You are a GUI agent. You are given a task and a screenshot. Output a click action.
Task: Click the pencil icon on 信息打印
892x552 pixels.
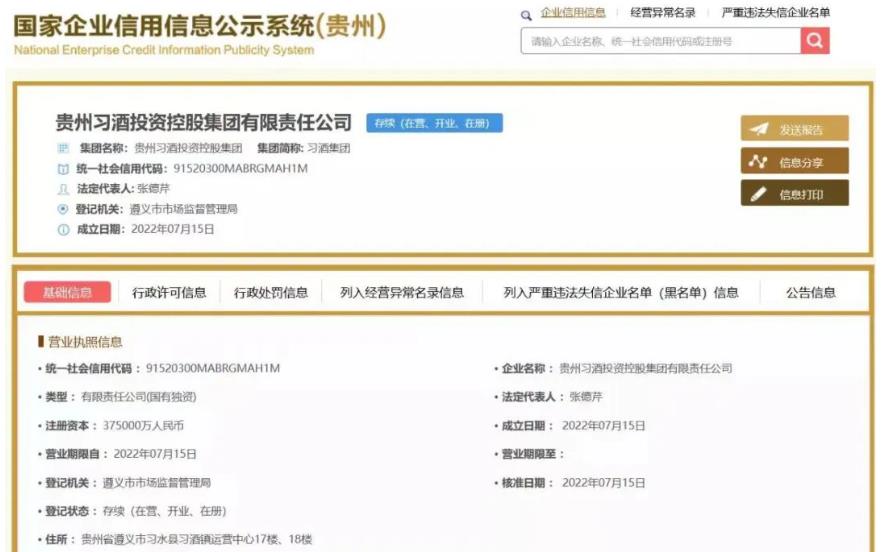(x=759, y=194)
